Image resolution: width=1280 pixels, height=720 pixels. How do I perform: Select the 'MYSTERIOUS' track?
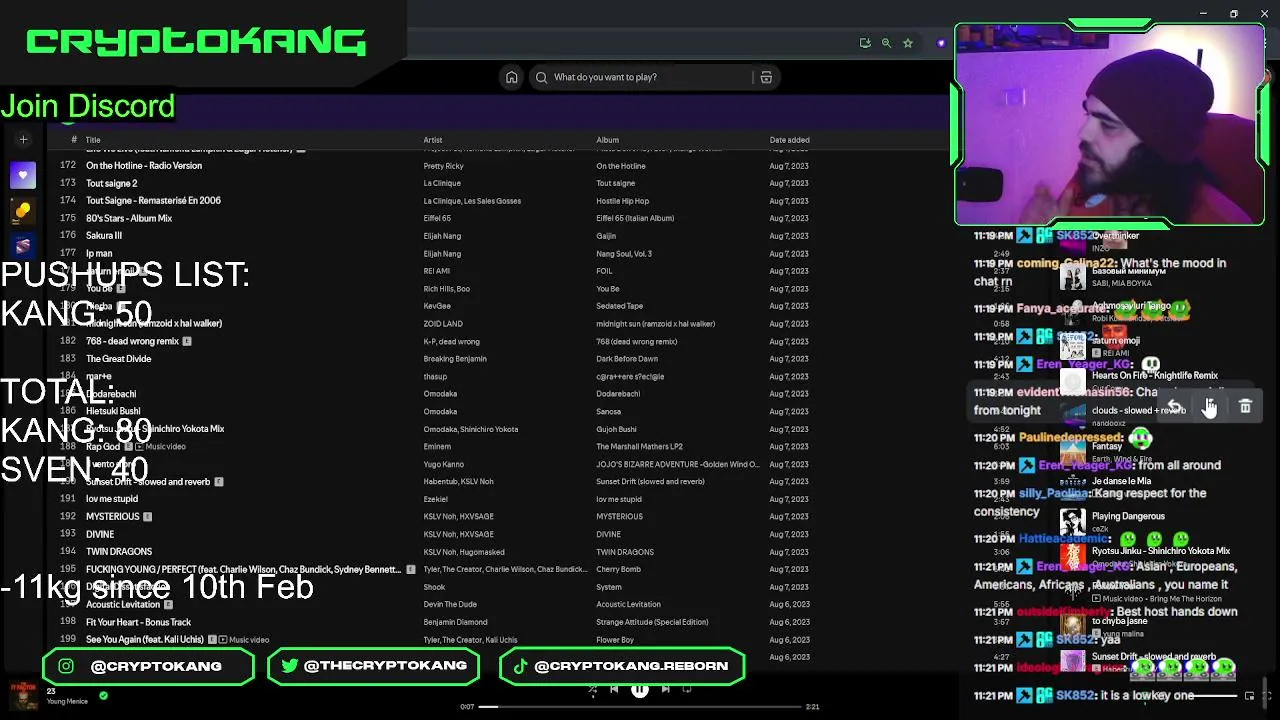(x=113, y=517)
